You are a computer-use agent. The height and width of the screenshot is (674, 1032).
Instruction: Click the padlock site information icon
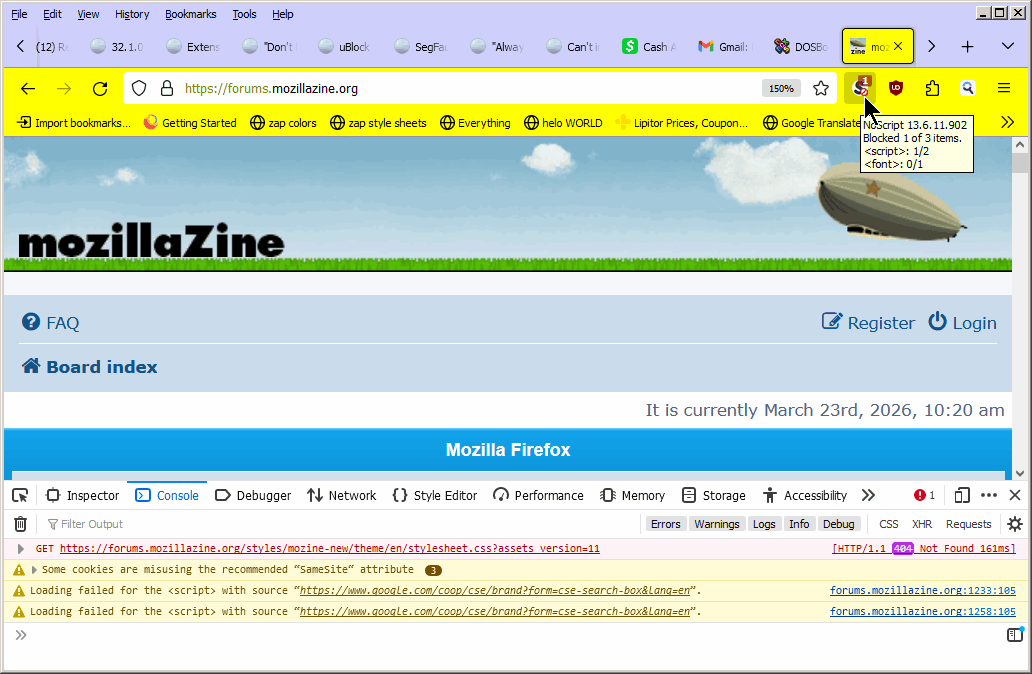click(167, 88)
